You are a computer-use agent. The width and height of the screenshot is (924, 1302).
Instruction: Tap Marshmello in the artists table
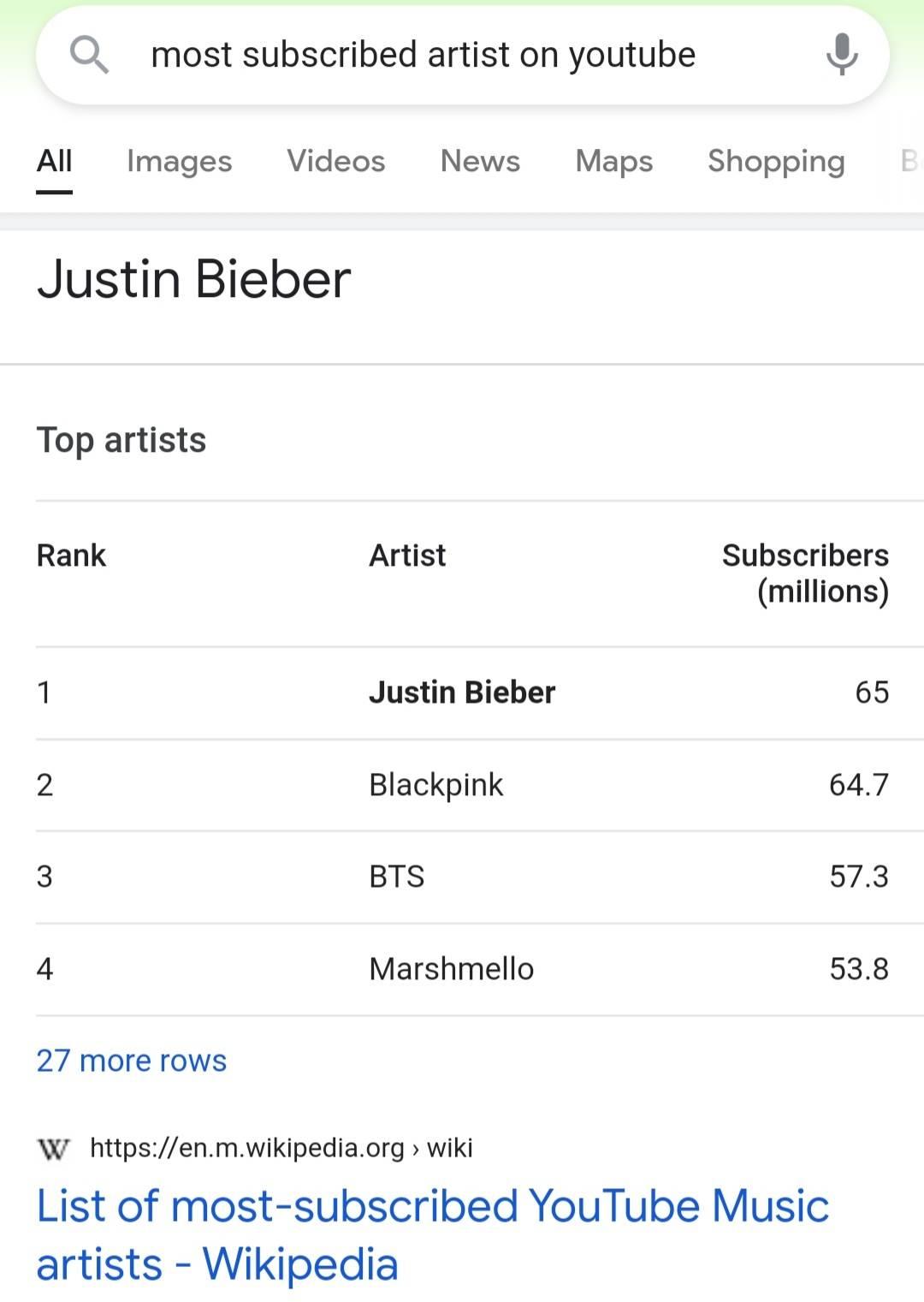pos(451,969)
